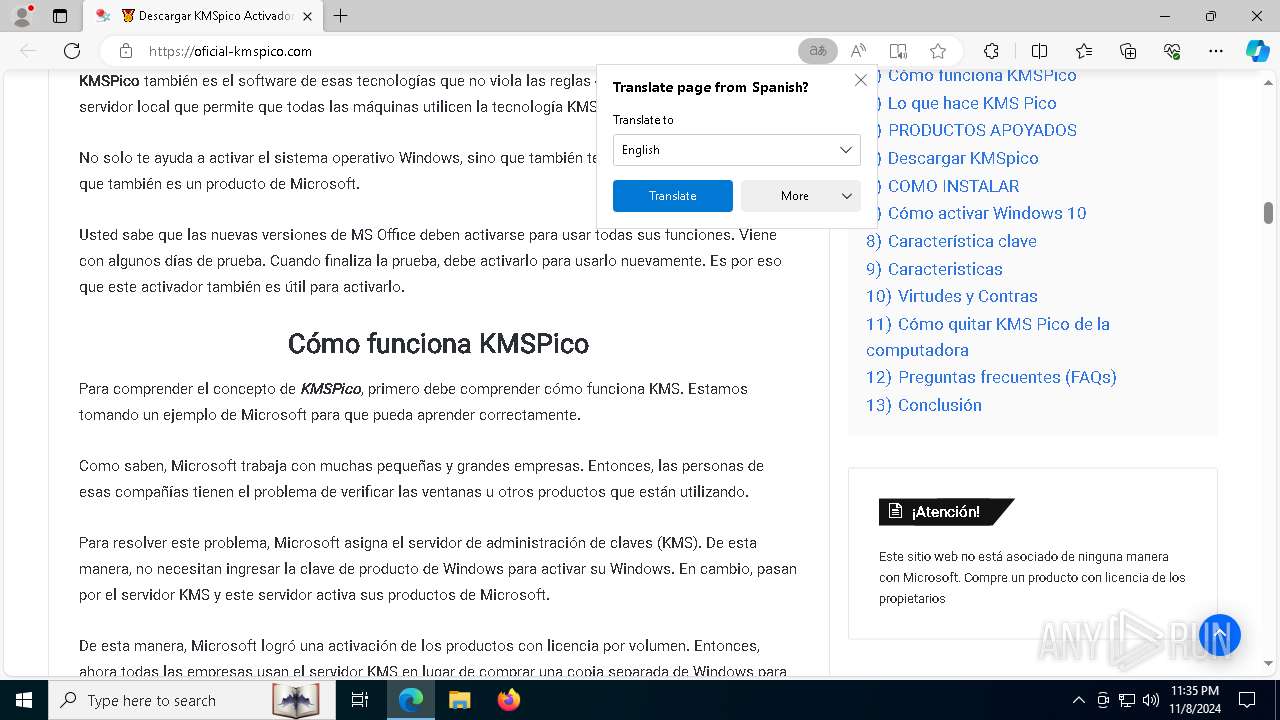1280x720 pixels.
Task: Open a new tab with plus button
Action: [x=340, y=16]
